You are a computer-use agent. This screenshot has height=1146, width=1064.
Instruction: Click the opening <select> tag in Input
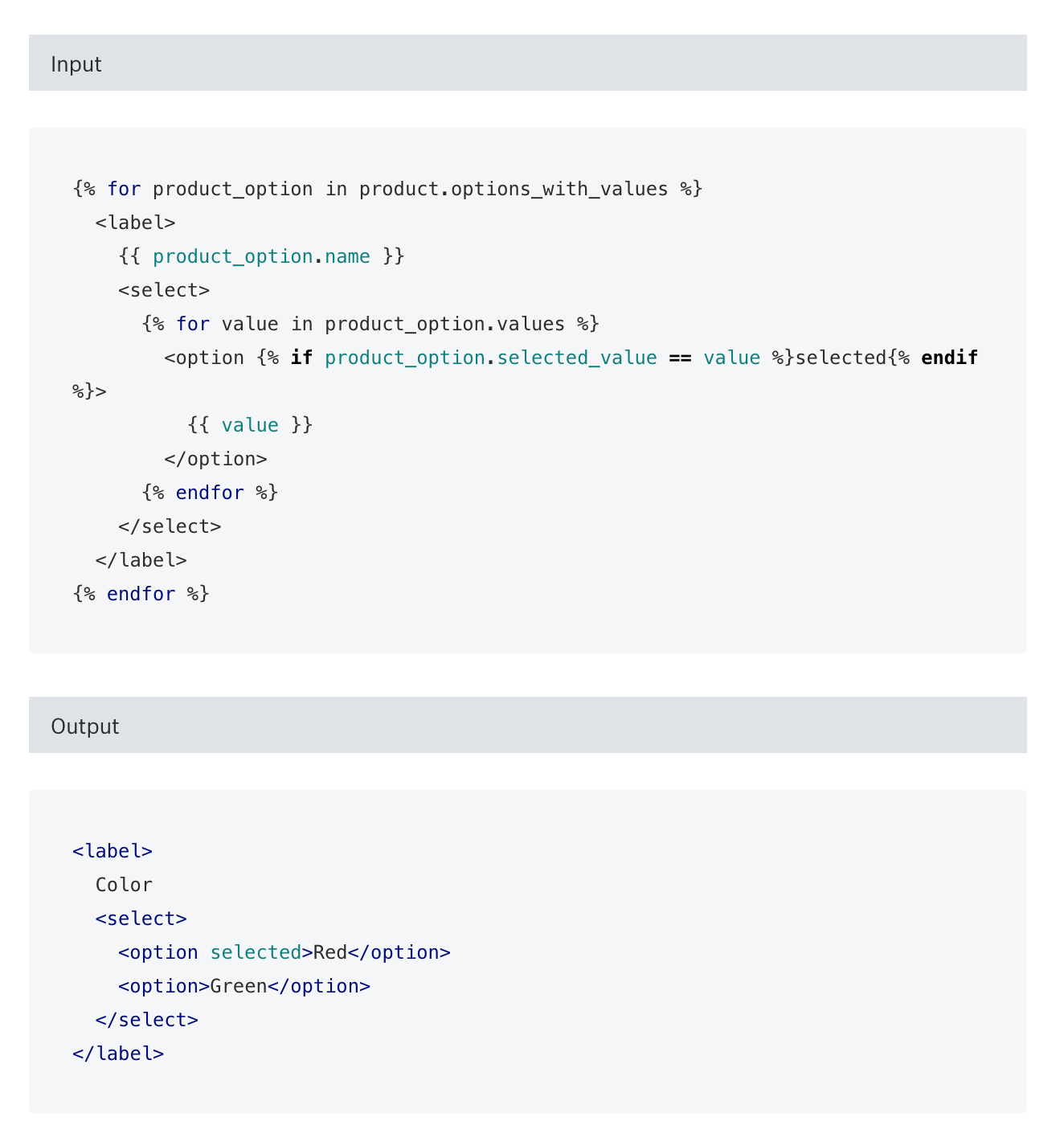pos(164,291)
